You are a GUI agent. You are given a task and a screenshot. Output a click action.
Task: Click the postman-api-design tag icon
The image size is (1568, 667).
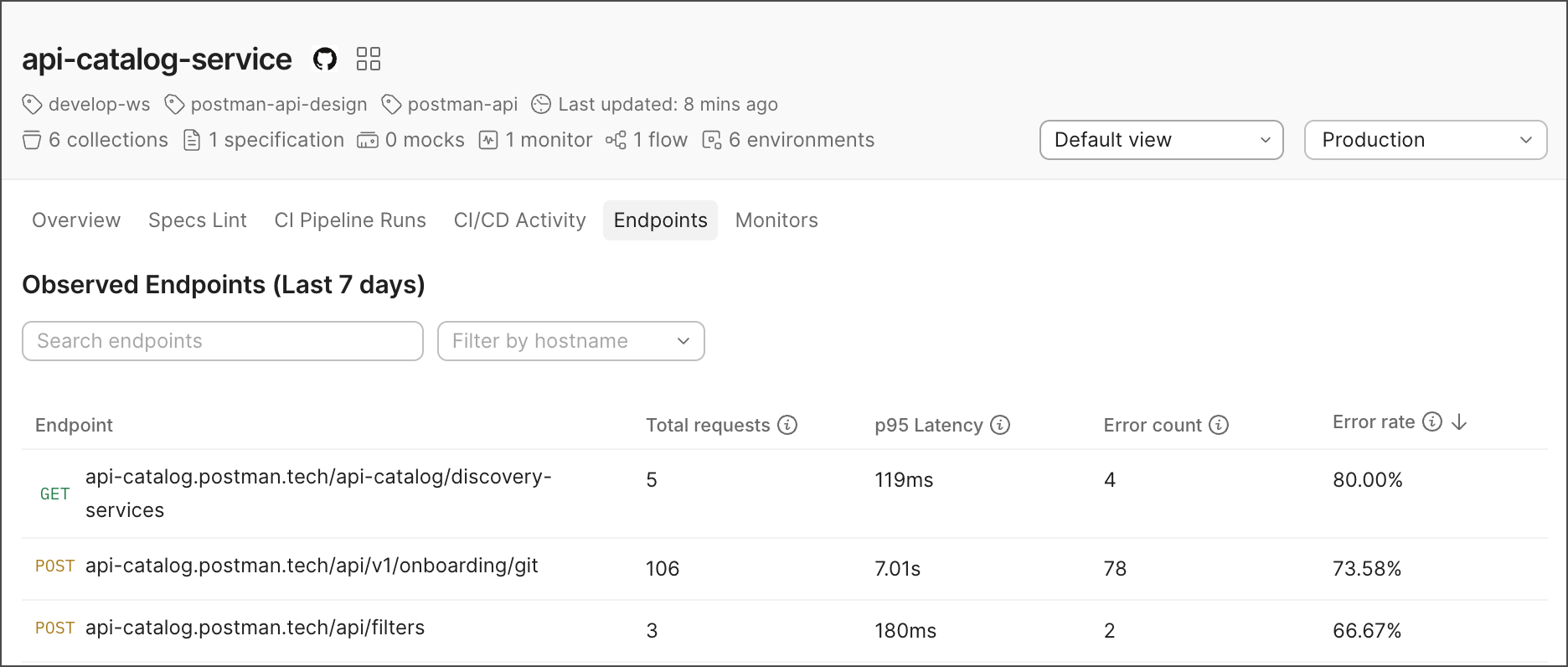click(x=174, y=105)
